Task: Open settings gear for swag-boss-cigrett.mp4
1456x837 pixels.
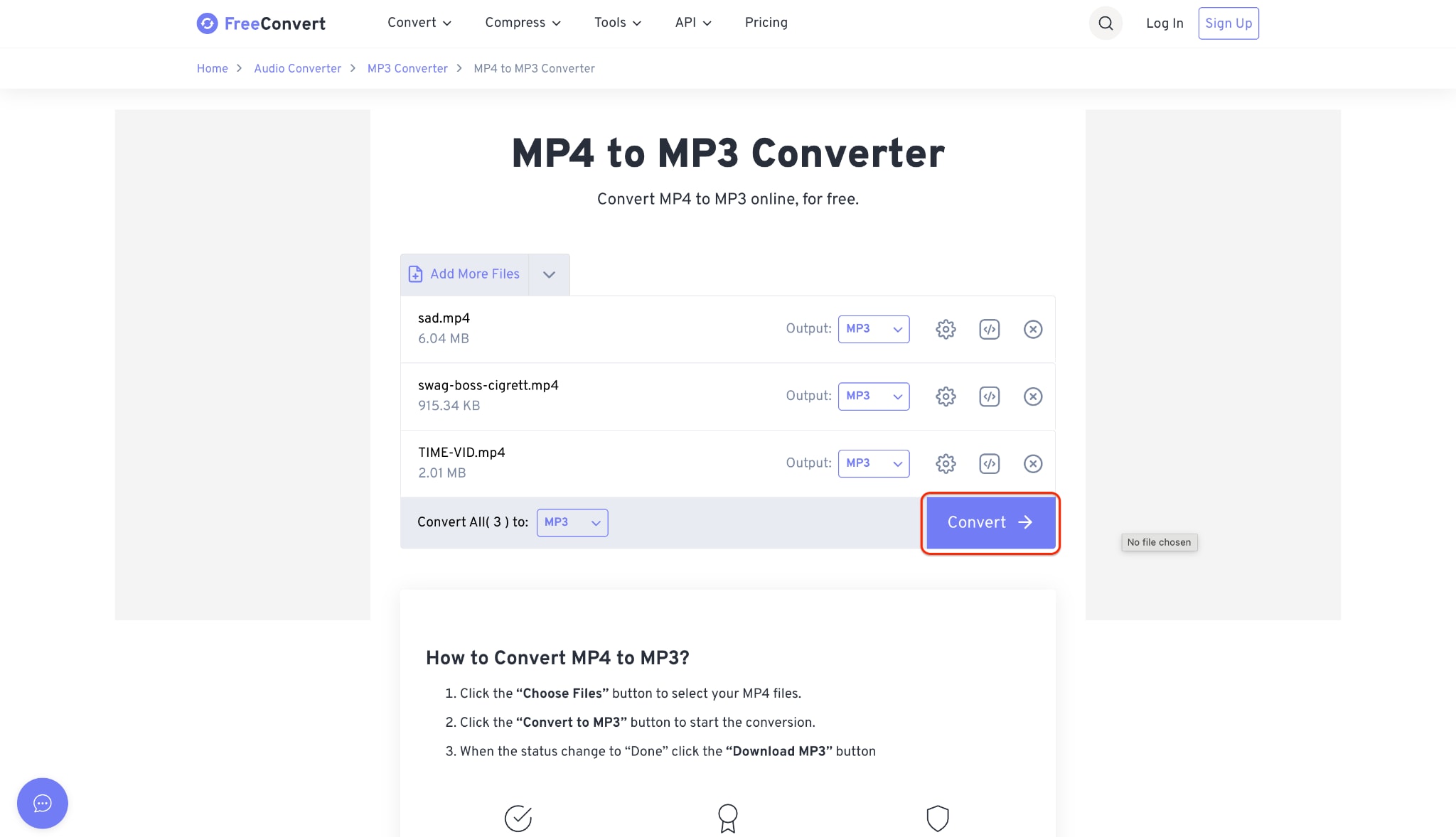Action: tap(946, 396)
